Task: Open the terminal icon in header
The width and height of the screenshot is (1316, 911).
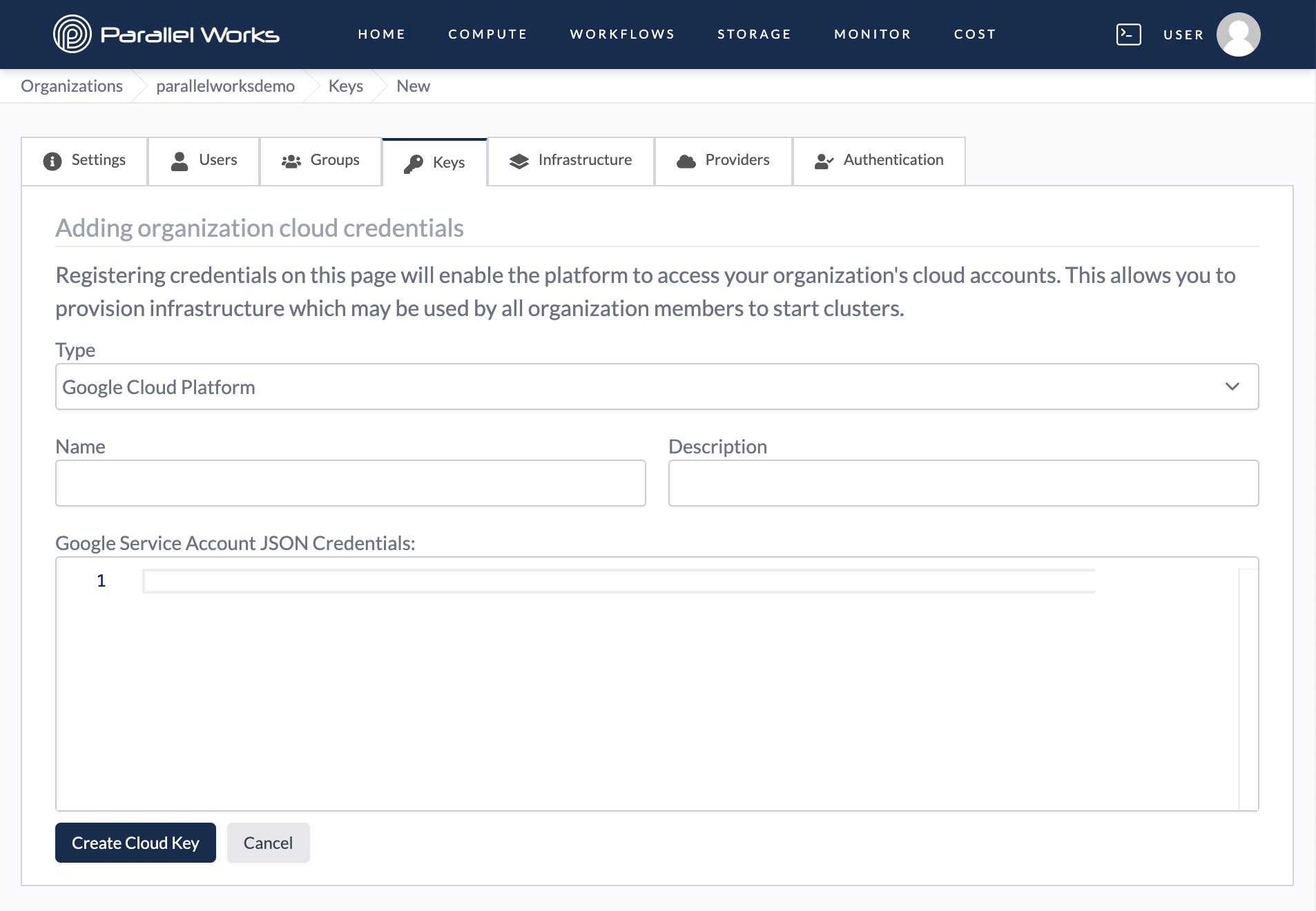Action: [x=1128, y=34]
